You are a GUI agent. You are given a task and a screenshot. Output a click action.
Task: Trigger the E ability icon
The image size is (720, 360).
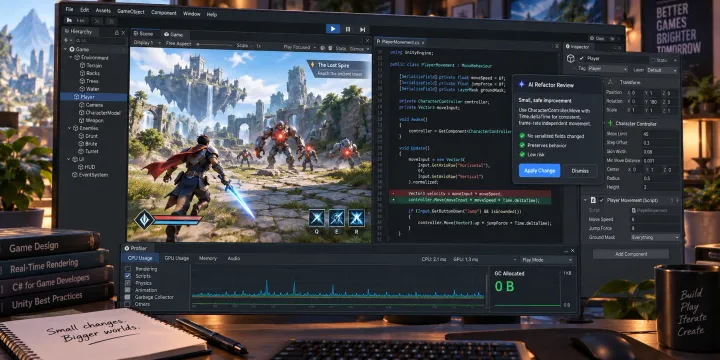[337, 218]
